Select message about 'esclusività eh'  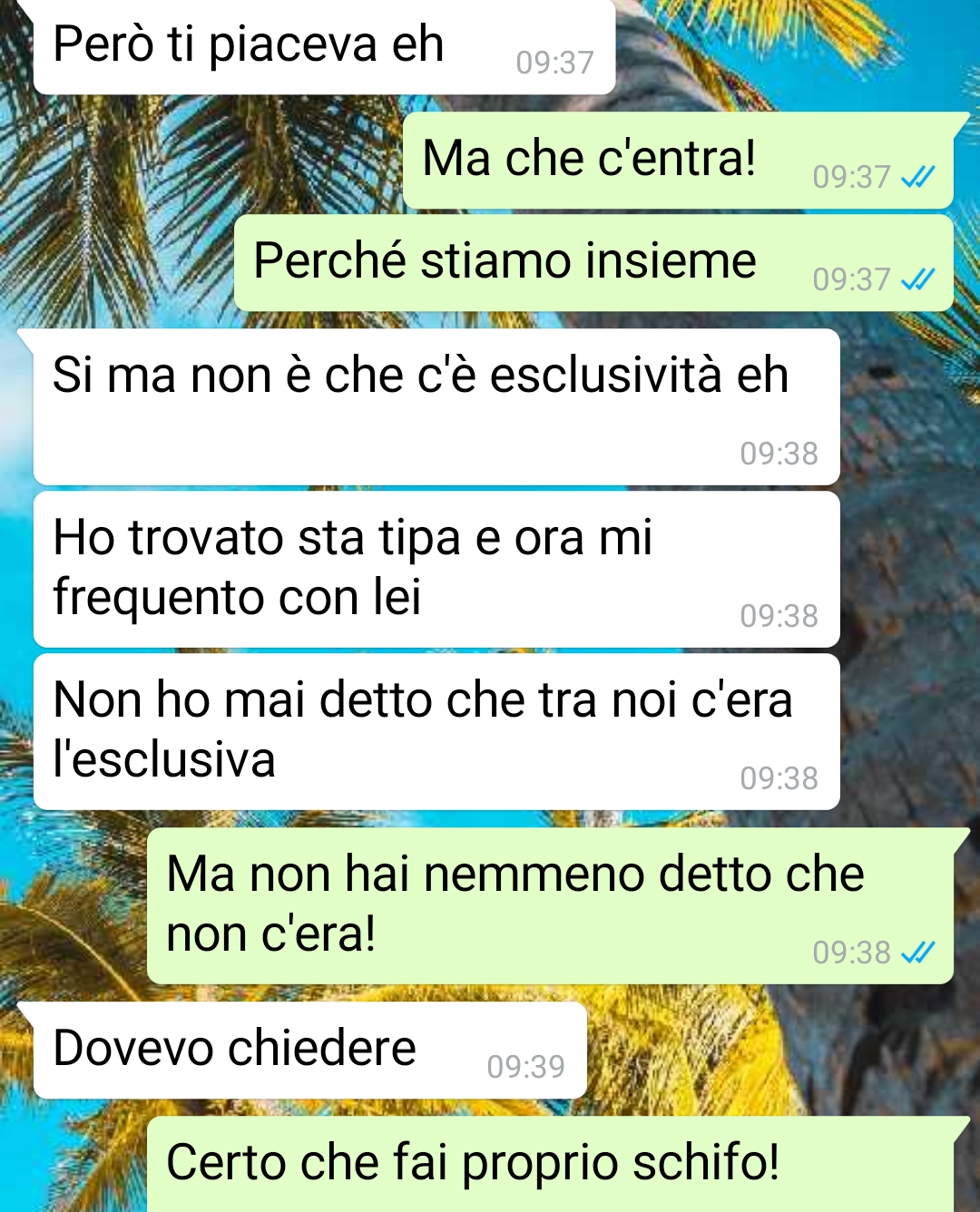point(436,406)
